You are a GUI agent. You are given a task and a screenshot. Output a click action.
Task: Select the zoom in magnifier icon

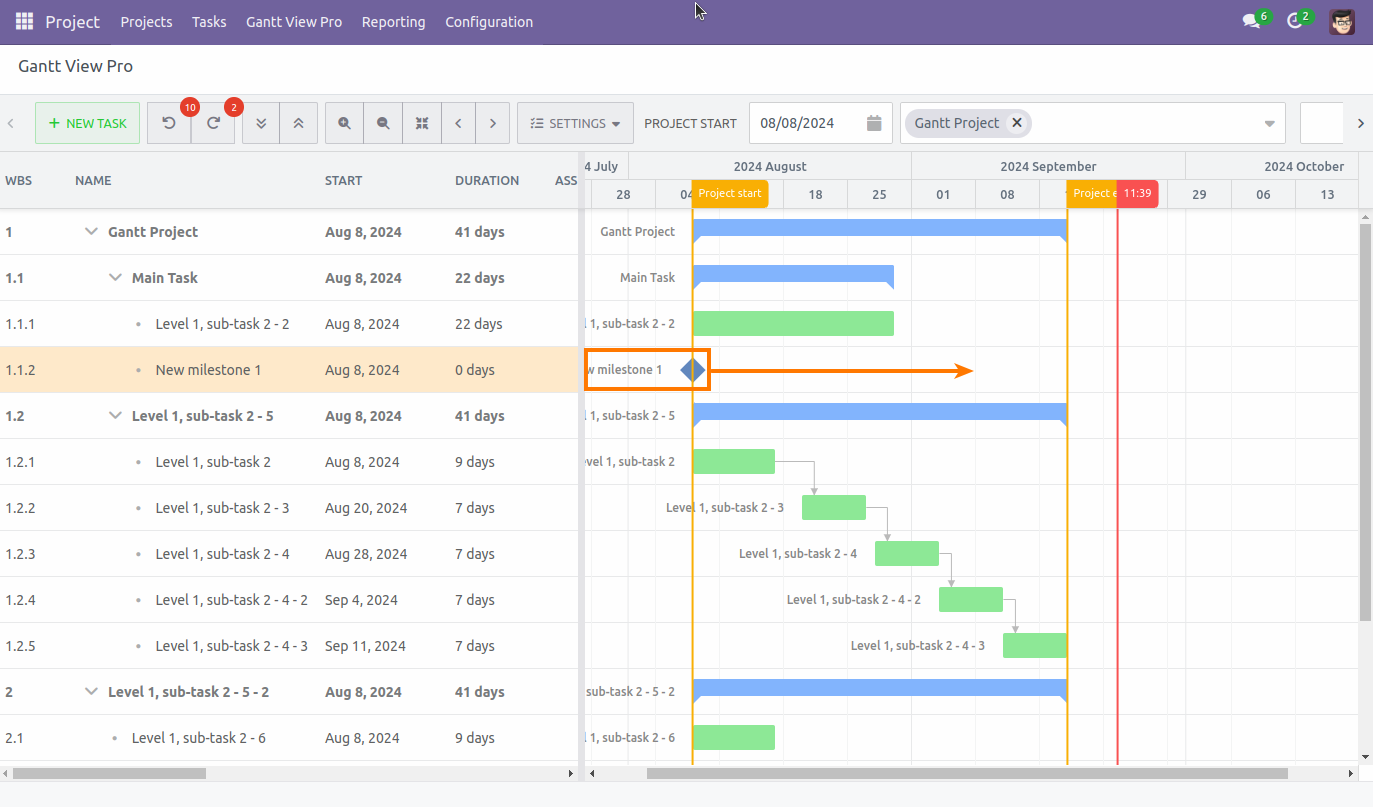(344, 123)
